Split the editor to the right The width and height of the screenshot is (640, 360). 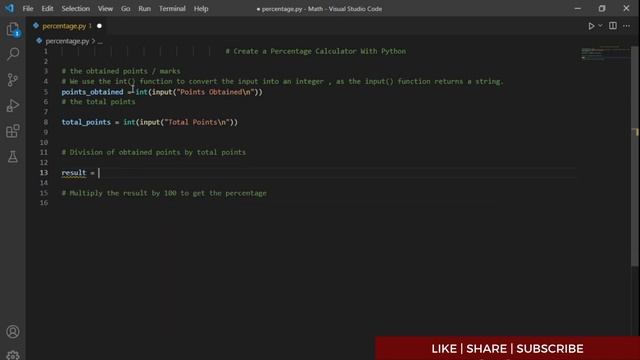(x=613, y=26)
